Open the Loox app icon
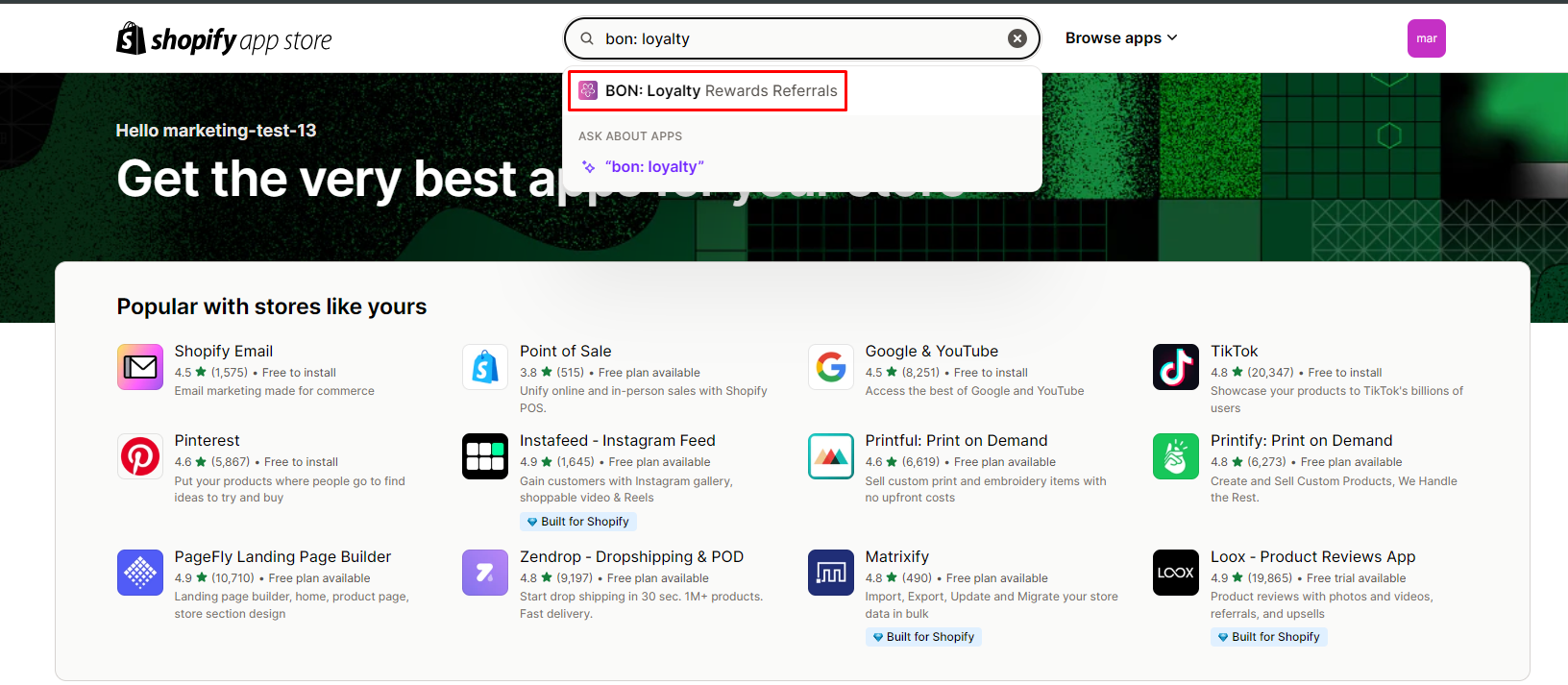Image resolution: width=1568 pixels, height=685 pixels. [1176, 573]
